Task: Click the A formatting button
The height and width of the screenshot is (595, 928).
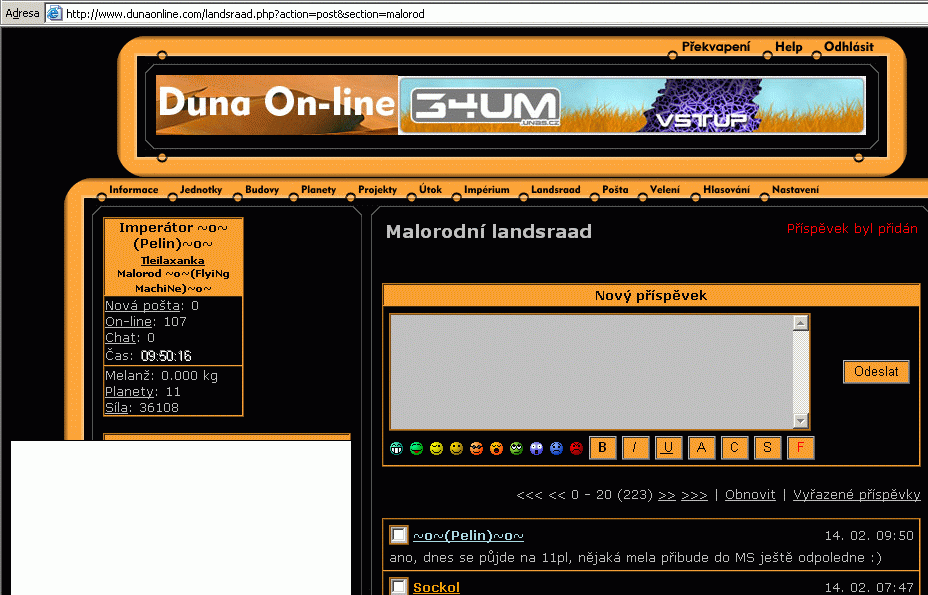Action: click(x=702, y=448)
